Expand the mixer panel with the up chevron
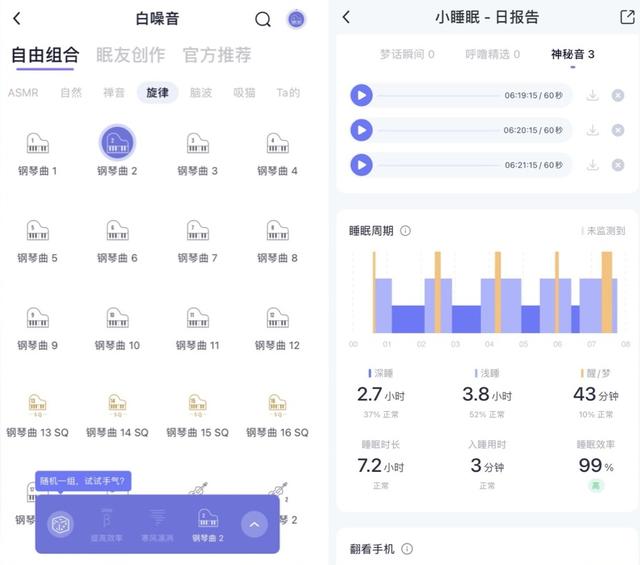This screenshot has width=640, height=565. coord(254,524)
